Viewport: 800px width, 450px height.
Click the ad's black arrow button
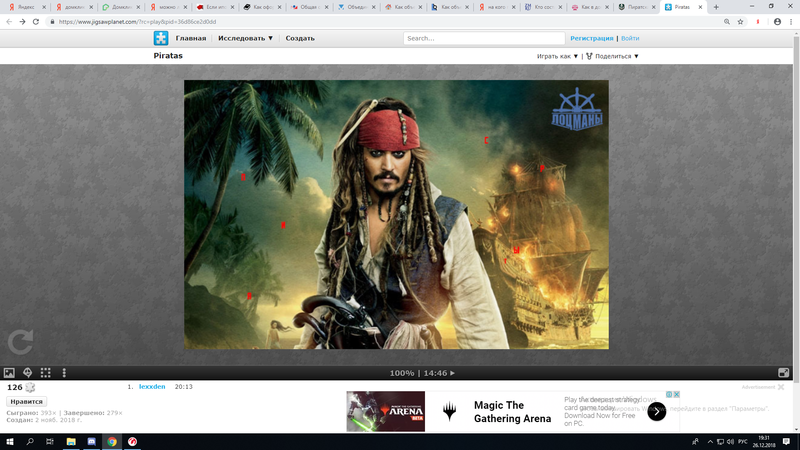coord(657,411)
